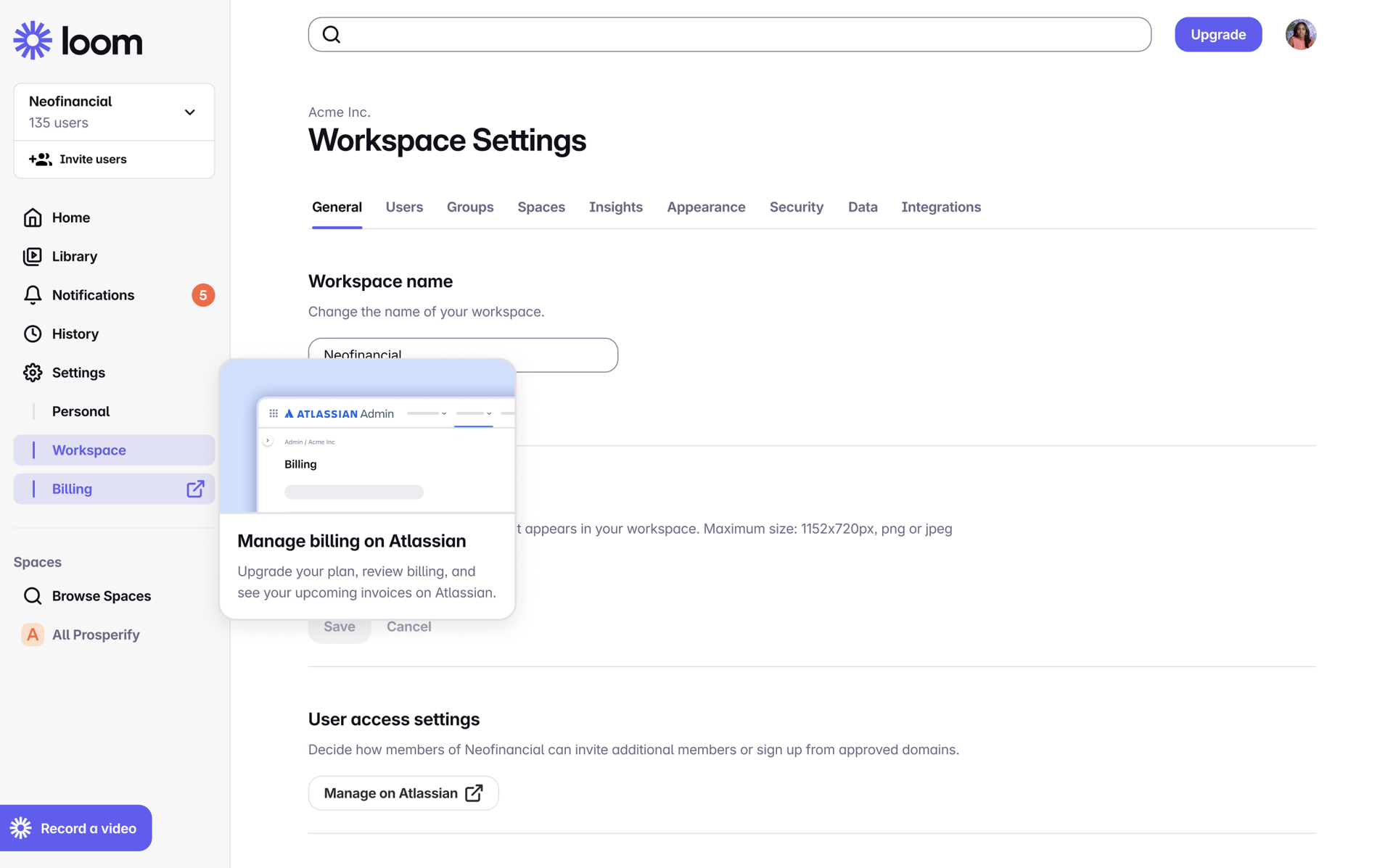Click the notifications count badge showing 5
The image size is (1393, 868).
[x=203, y=295]
